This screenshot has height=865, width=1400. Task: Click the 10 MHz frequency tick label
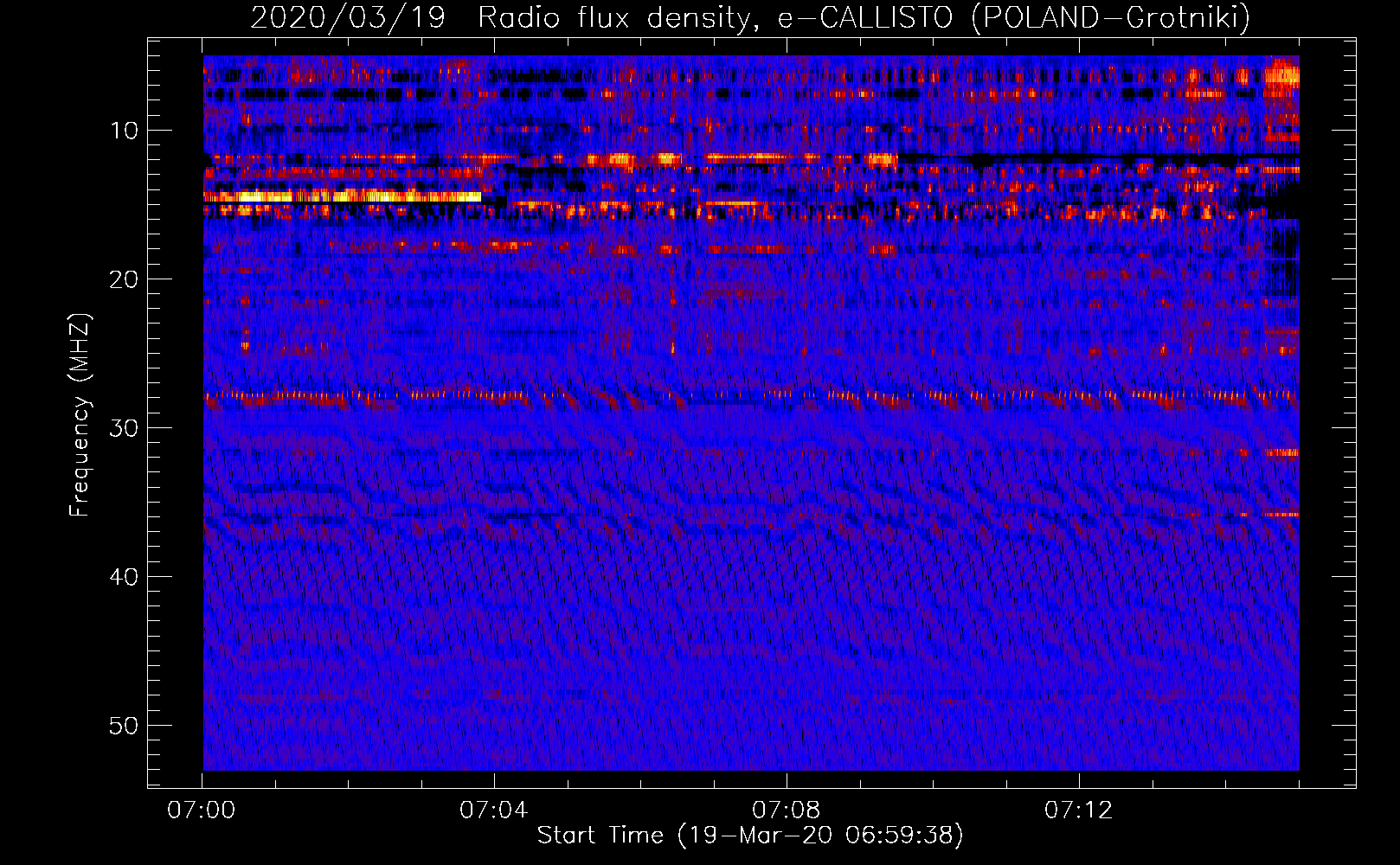coord(125,131)
